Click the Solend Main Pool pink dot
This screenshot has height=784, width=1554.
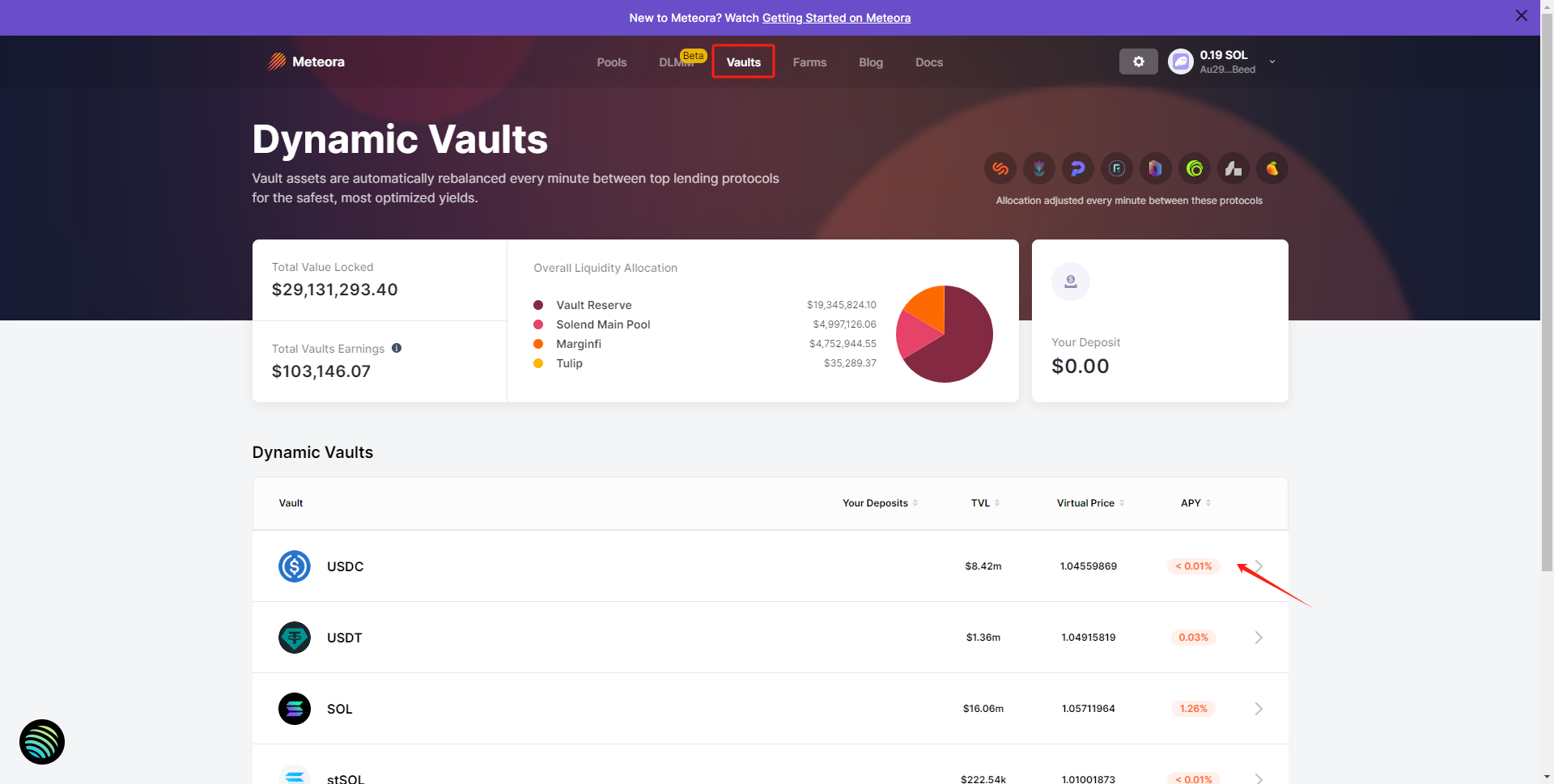tap(538, 324)
